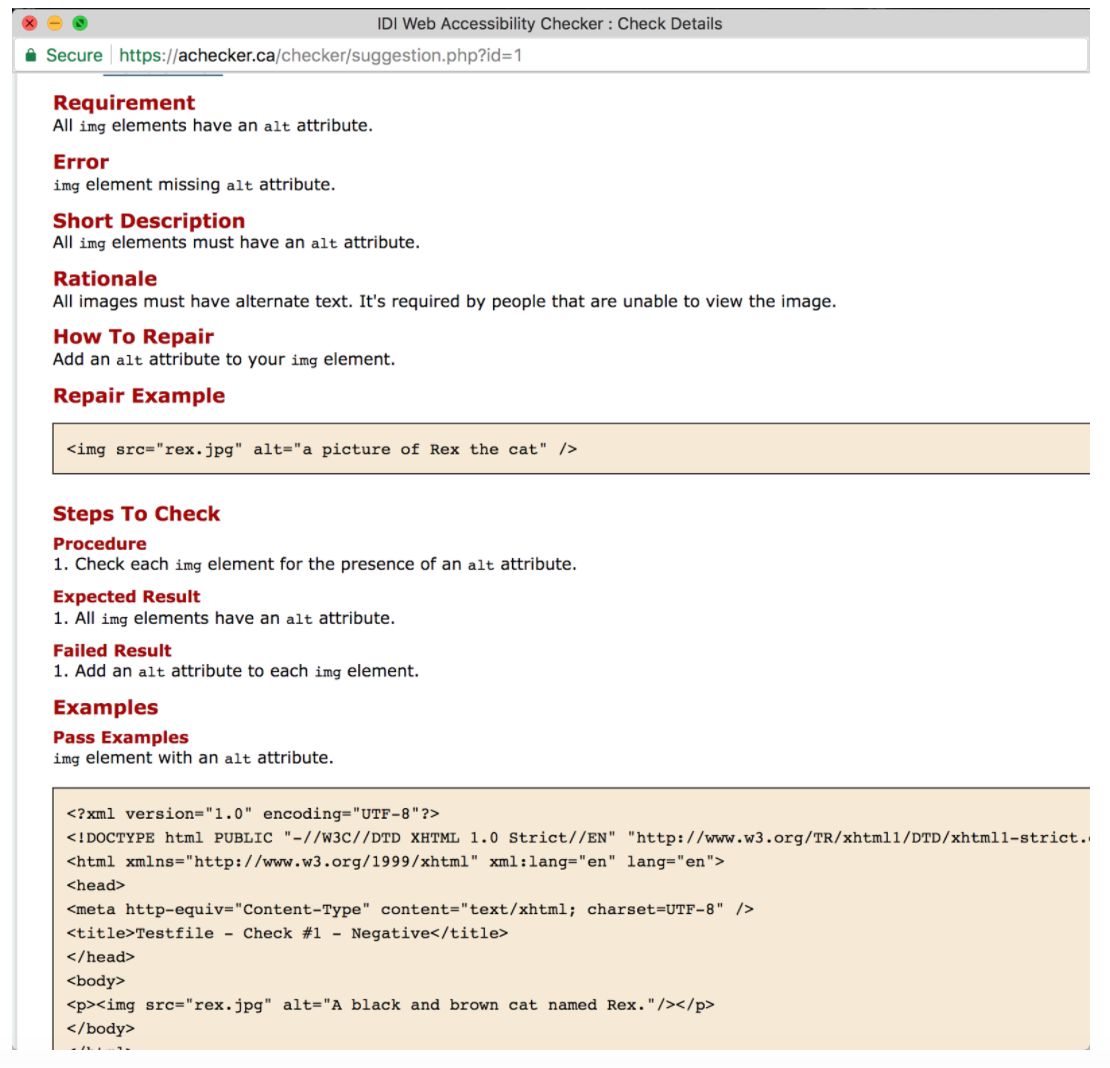The width and height of the screenshot is (1110, 1068).
Task: Click the Secure label in address bar
Action: (x=74, y=55)
